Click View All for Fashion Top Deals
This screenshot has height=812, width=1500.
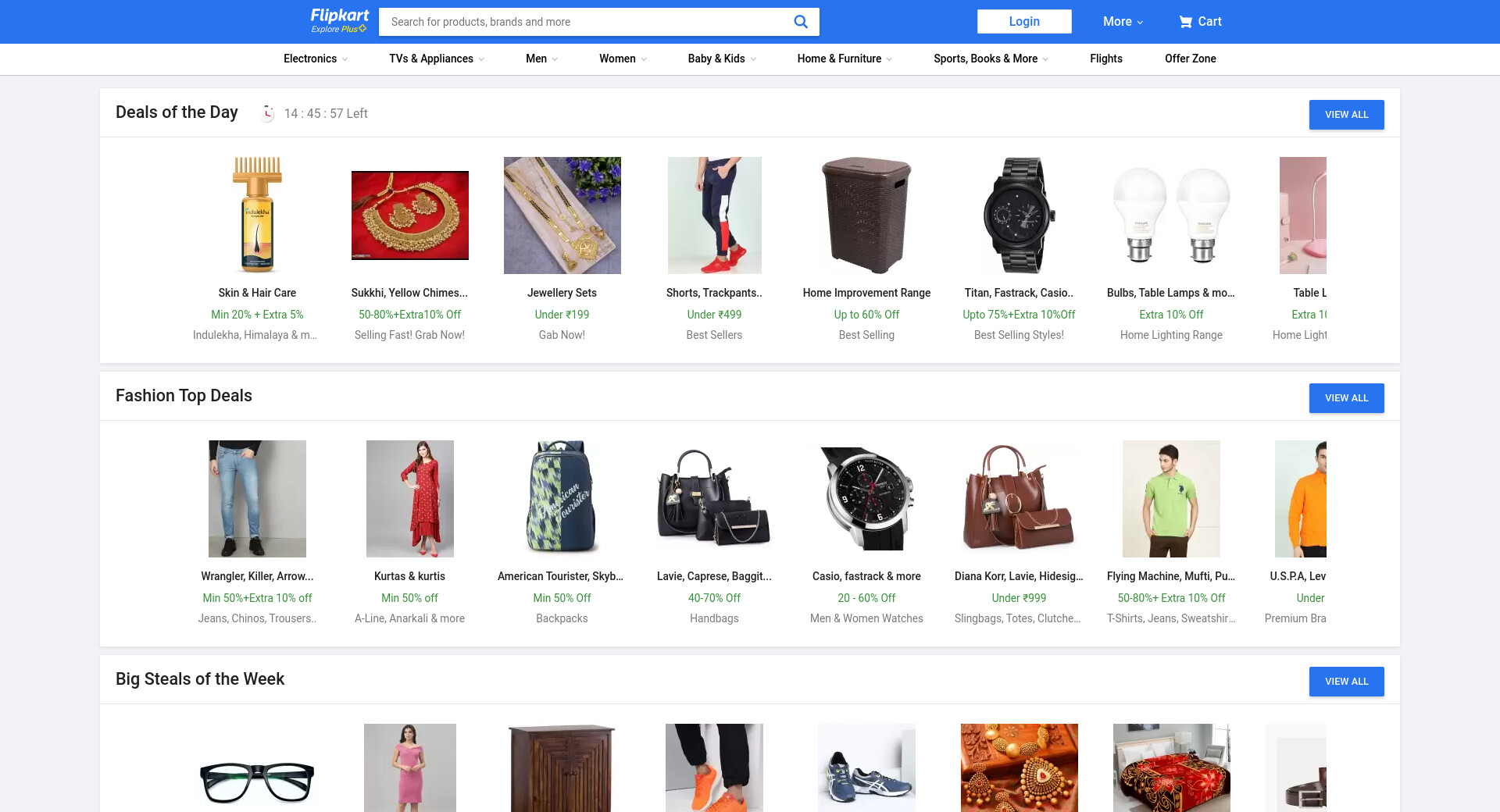tap(1346, 398)
